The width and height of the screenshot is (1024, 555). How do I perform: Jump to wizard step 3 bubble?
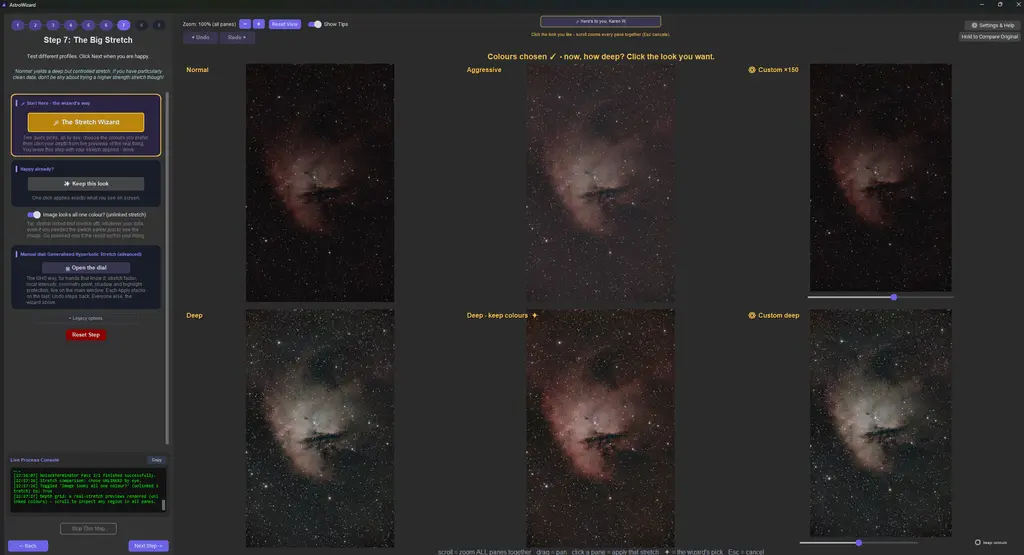(x=53, y=25)
